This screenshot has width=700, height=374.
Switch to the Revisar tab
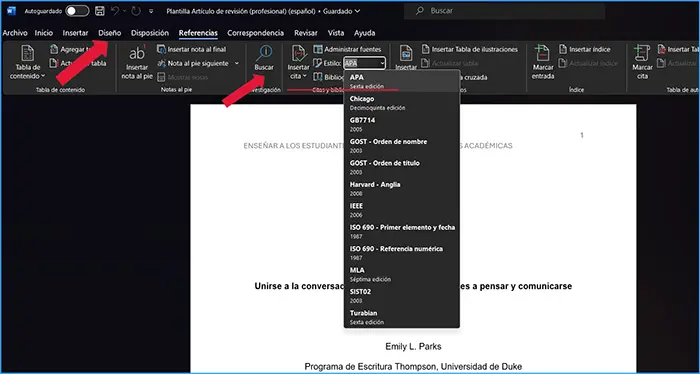tap(306, 33)
